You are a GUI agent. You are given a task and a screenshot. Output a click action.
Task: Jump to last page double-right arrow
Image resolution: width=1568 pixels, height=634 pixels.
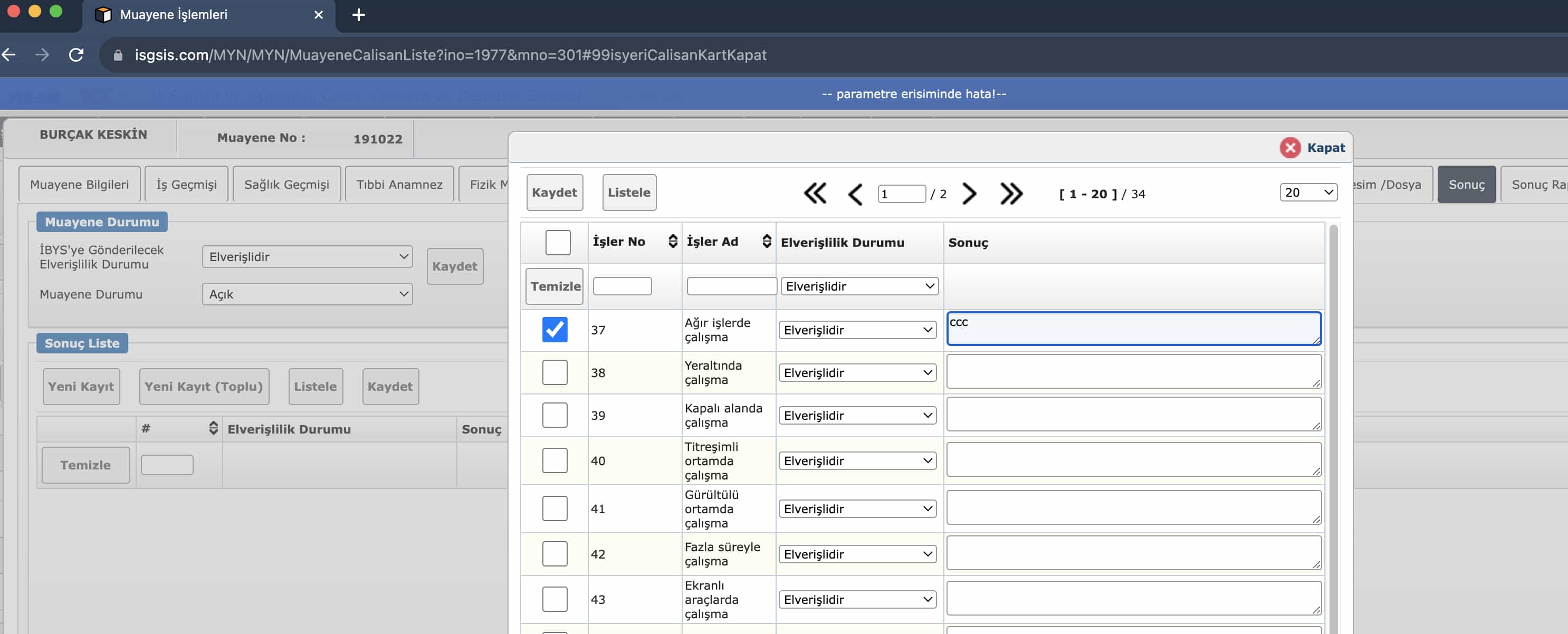pos(1011,194)
